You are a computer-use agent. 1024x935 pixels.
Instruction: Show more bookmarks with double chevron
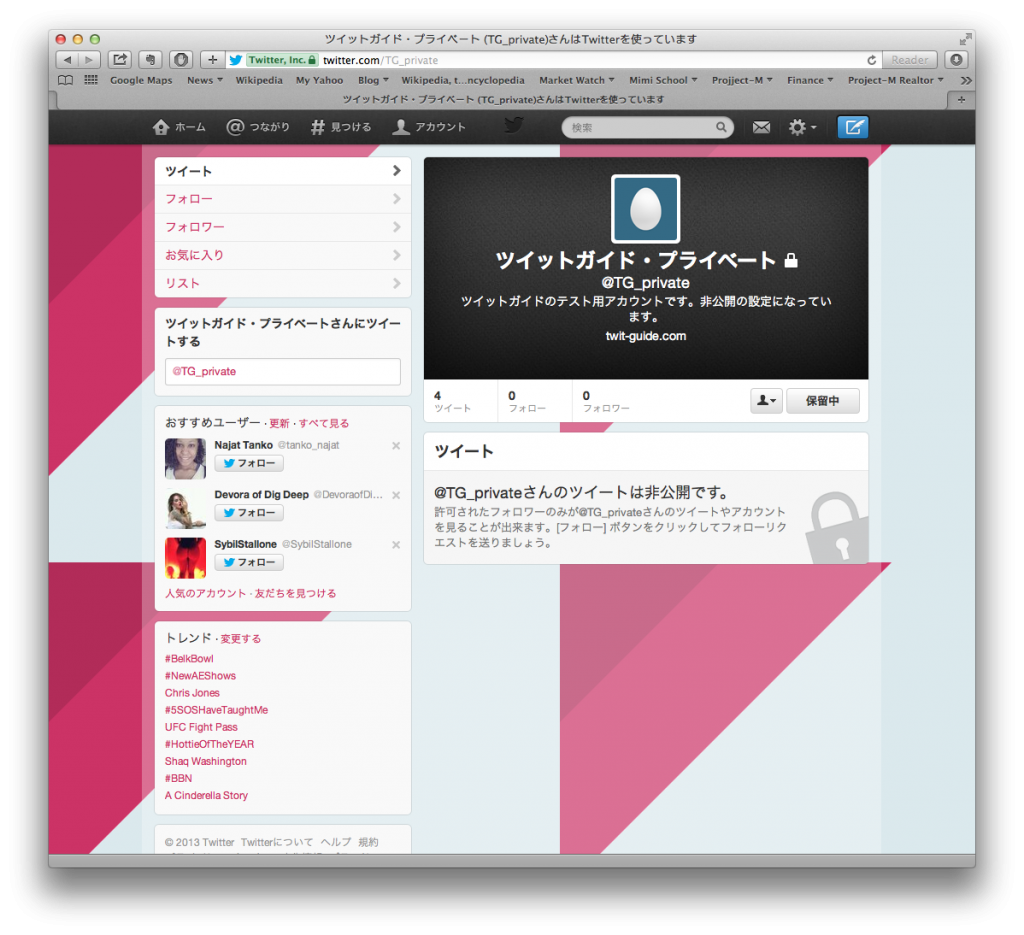pyautogui.click(x=966, y=80)
